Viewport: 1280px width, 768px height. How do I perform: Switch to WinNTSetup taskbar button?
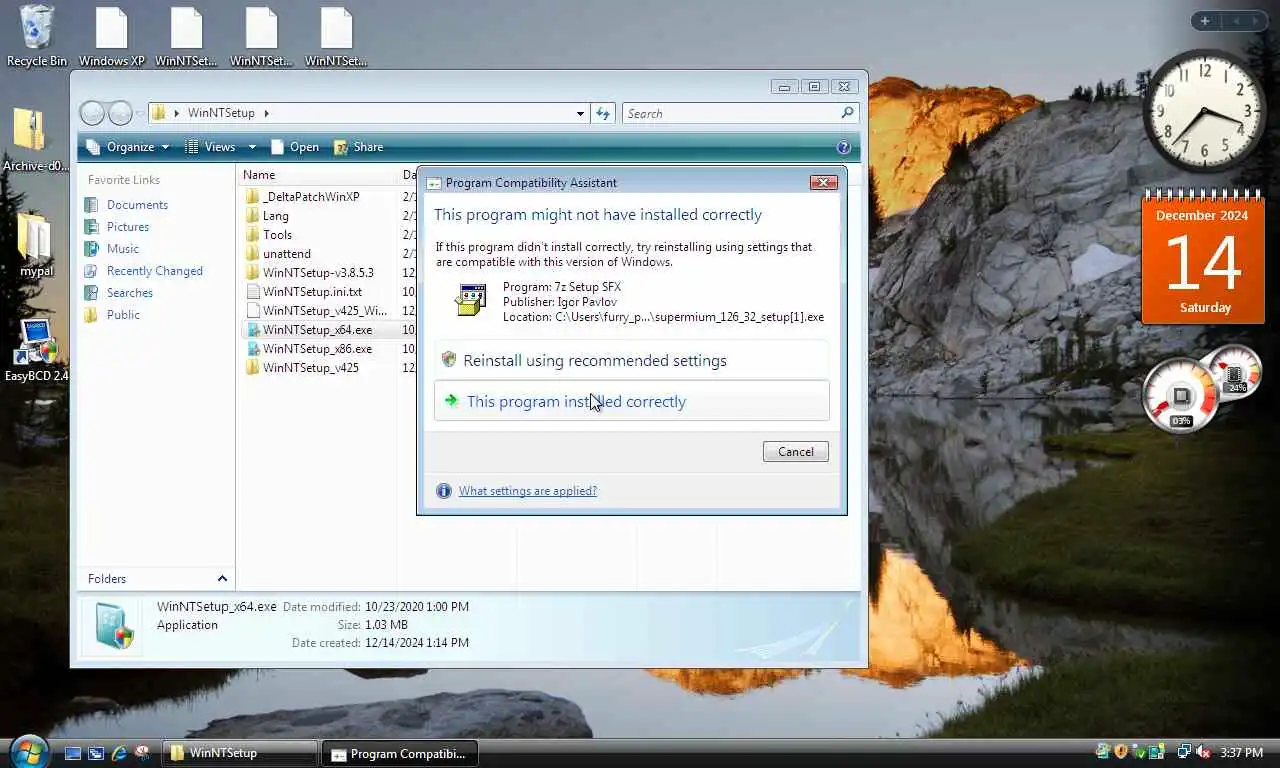240,753
